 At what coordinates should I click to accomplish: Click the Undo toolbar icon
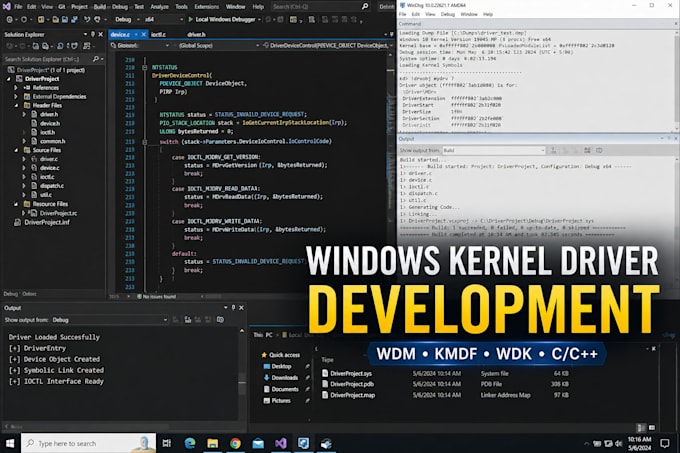[x=87, y=20]
